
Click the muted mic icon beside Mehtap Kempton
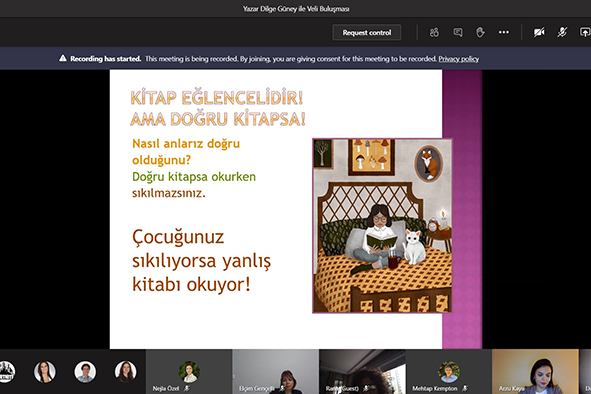click(x=465, y=388)
